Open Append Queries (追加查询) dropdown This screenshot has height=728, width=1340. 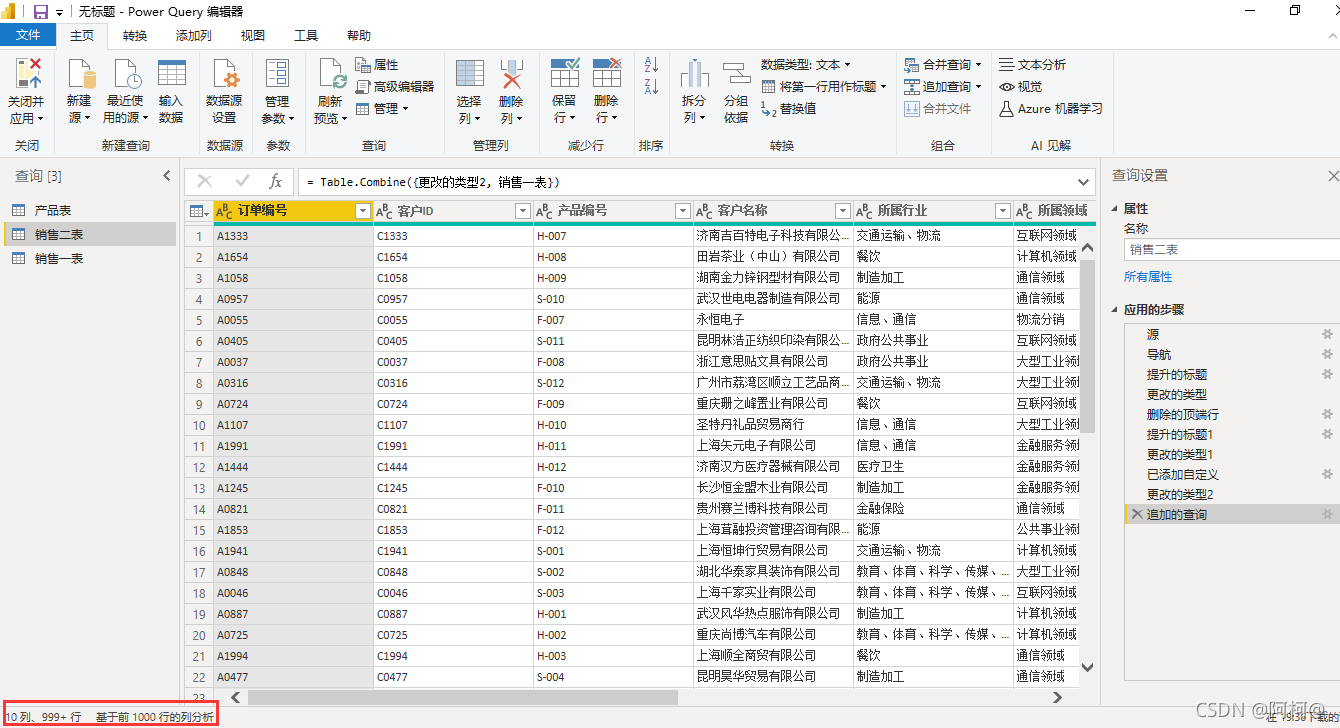coord(943,86)
